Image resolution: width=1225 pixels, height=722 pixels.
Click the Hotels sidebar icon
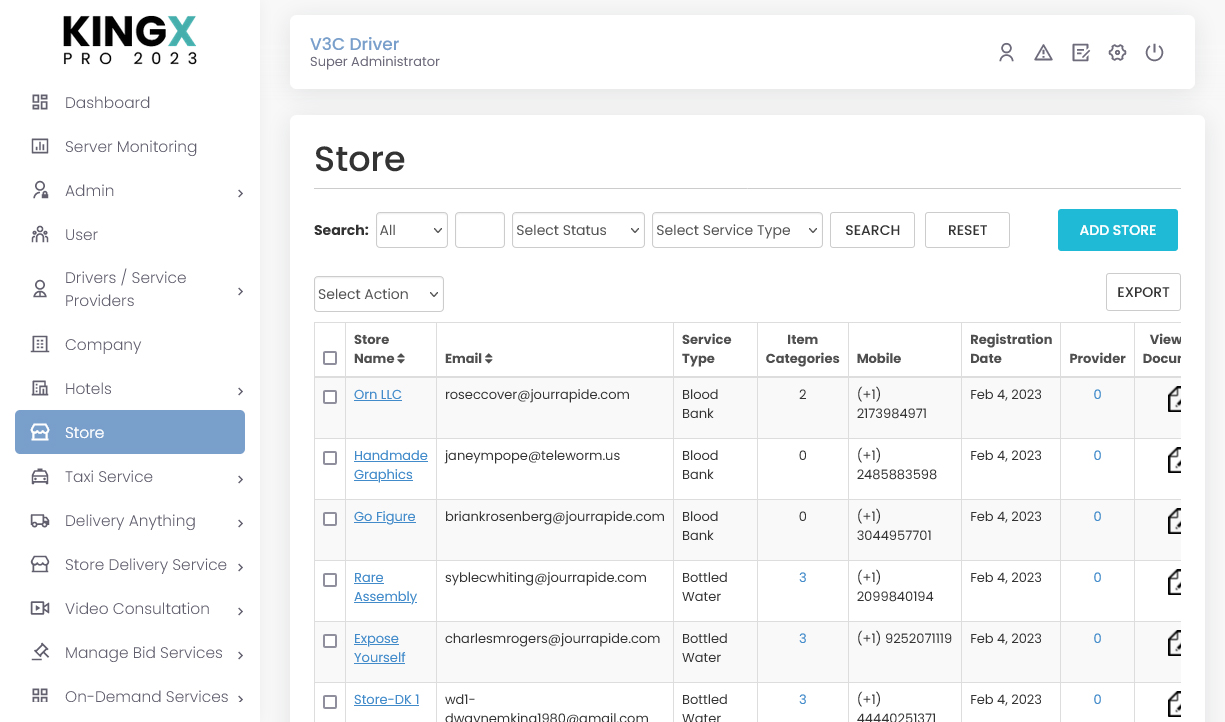40,388
